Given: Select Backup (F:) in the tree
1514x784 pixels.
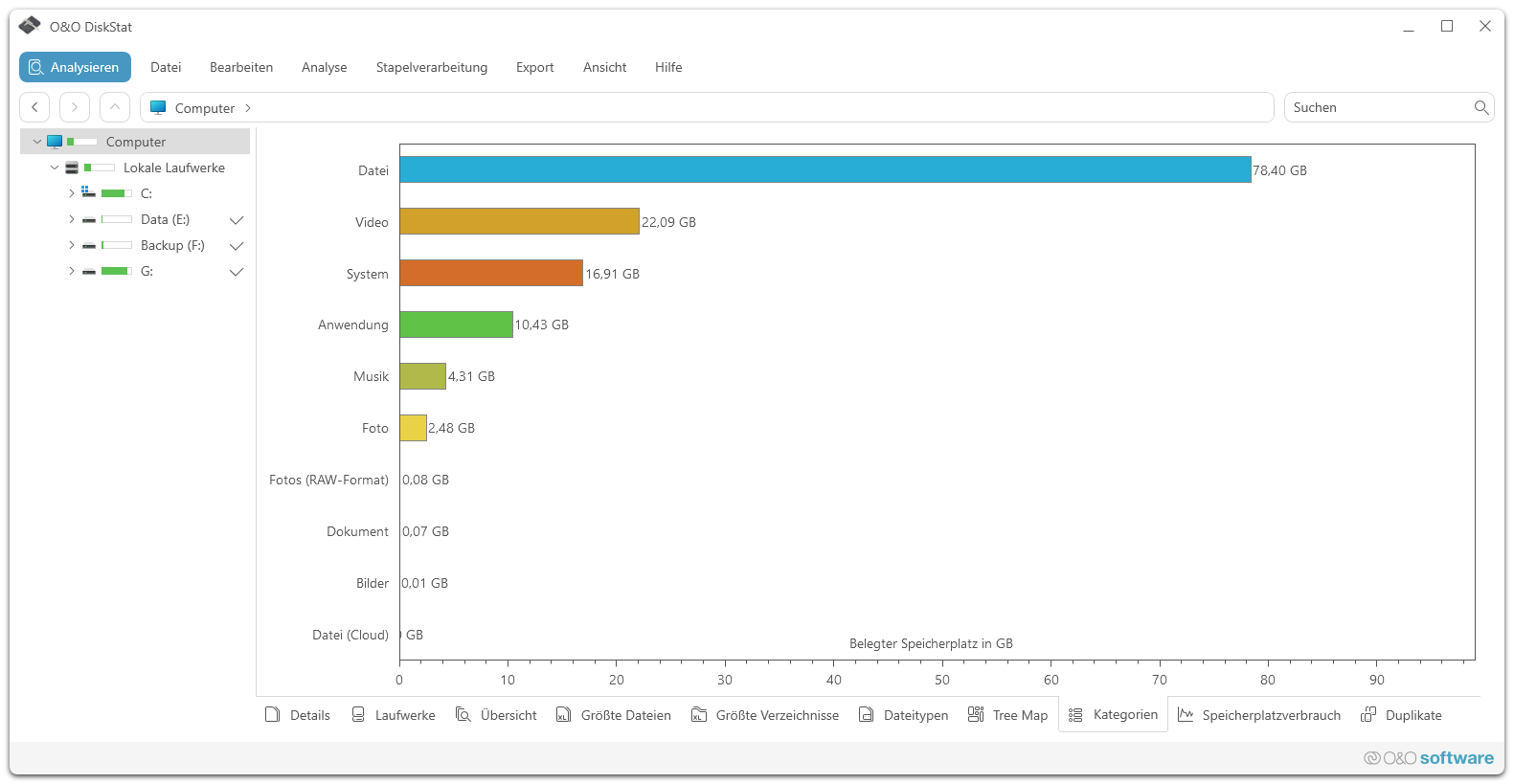Looking at the screenshot, I should tap(172, 245).
